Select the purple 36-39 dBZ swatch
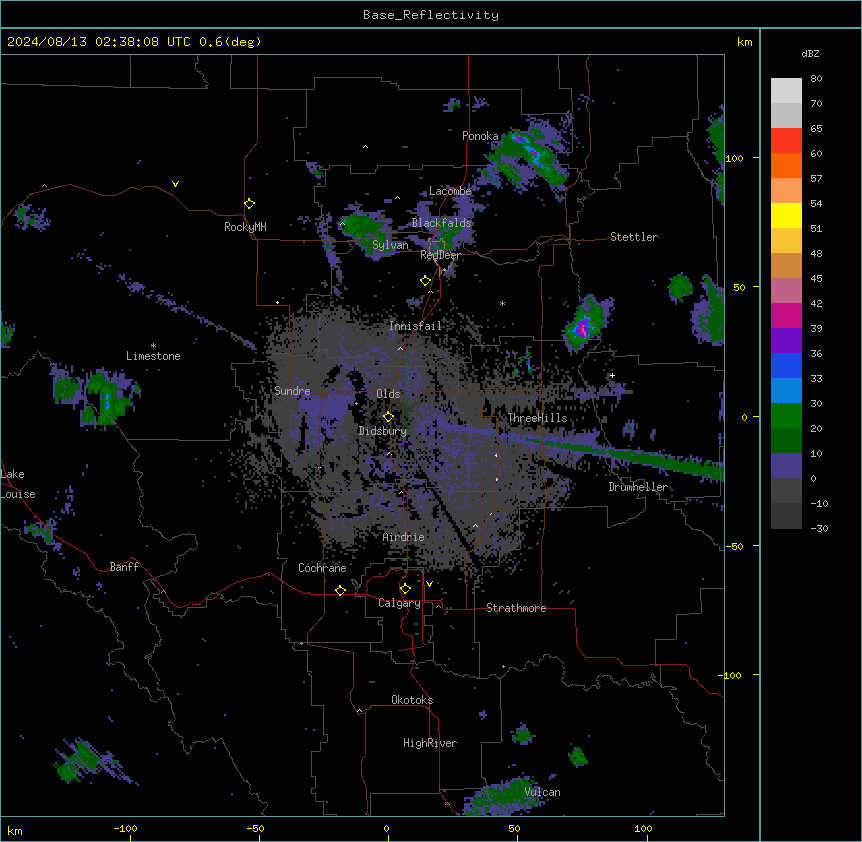 click(786, 341)
